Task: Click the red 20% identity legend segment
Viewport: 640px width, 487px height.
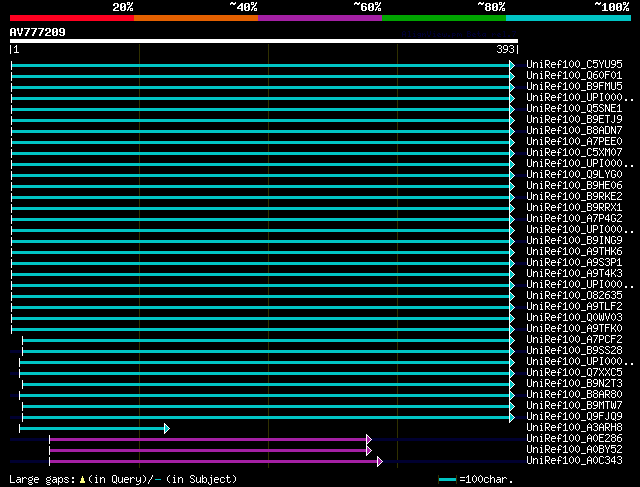Action: tap(72, 18)
